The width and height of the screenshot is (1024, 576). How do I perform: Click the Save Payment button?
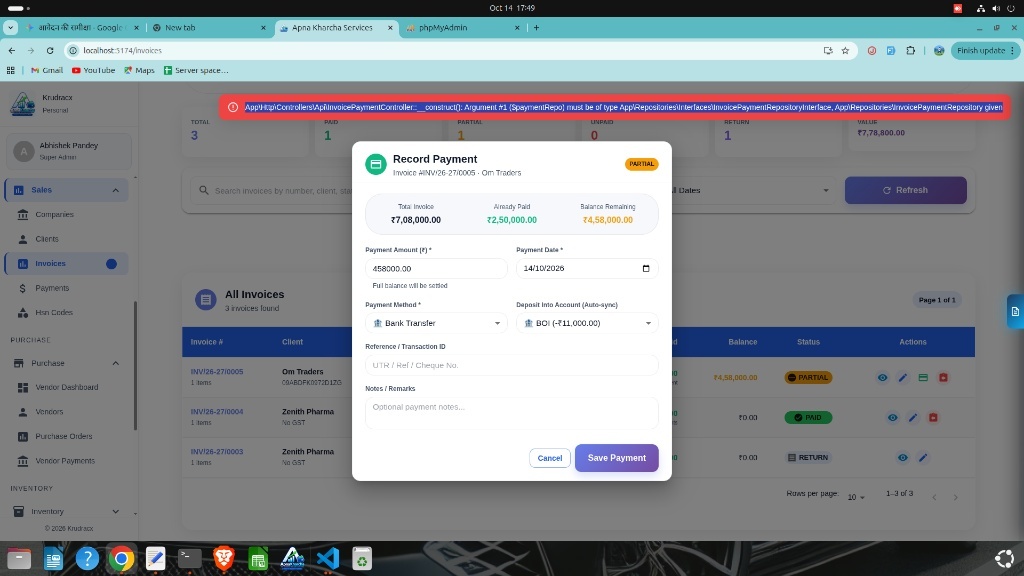click(616, 458)
